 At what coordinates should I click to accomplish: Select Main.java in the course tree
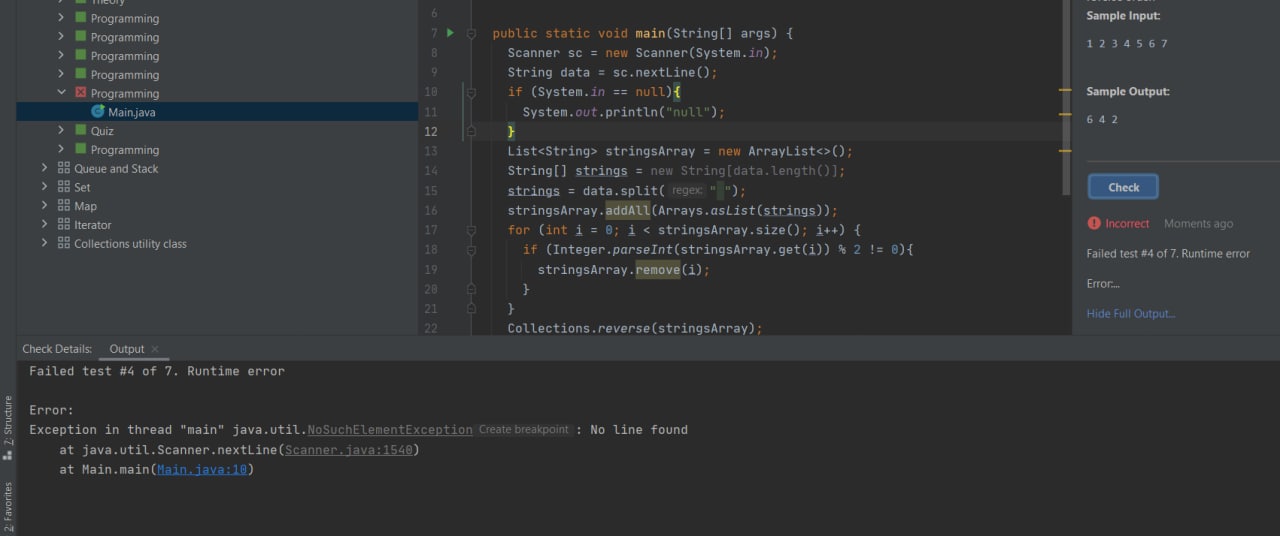131,112
